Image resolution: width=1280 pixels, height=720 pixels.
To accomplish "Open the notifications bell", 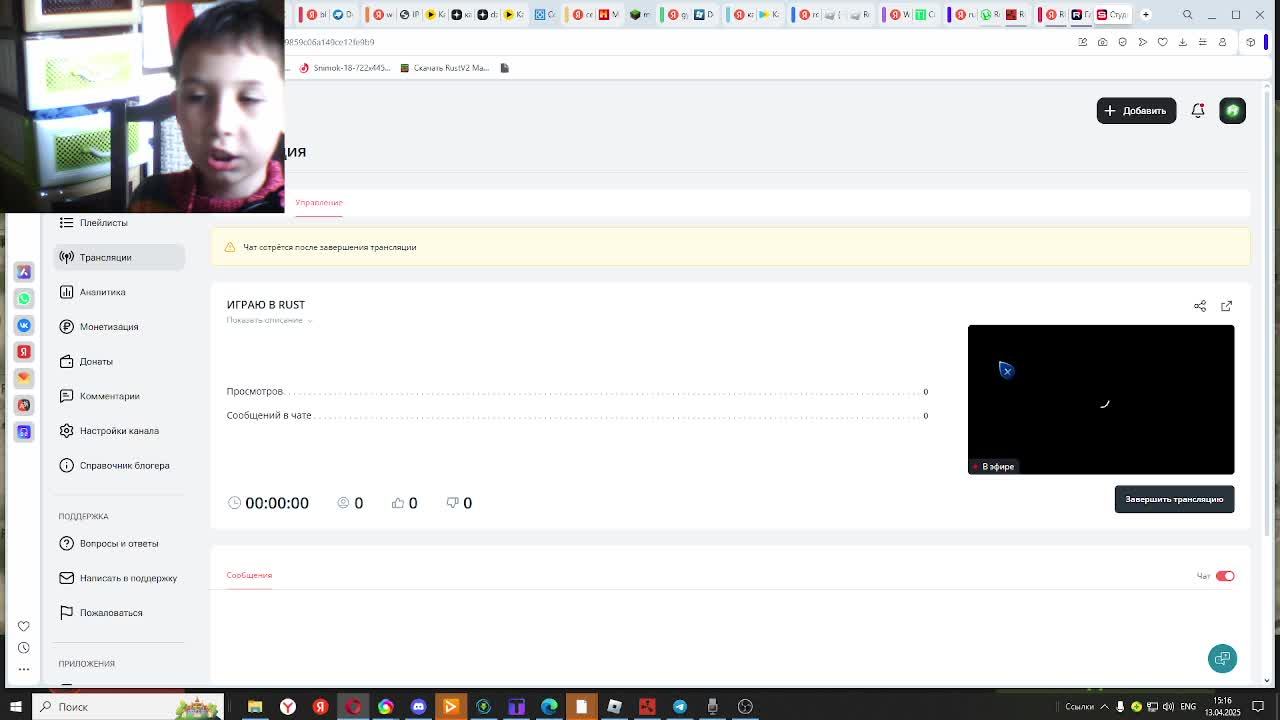I will [x=1198, y=111].
